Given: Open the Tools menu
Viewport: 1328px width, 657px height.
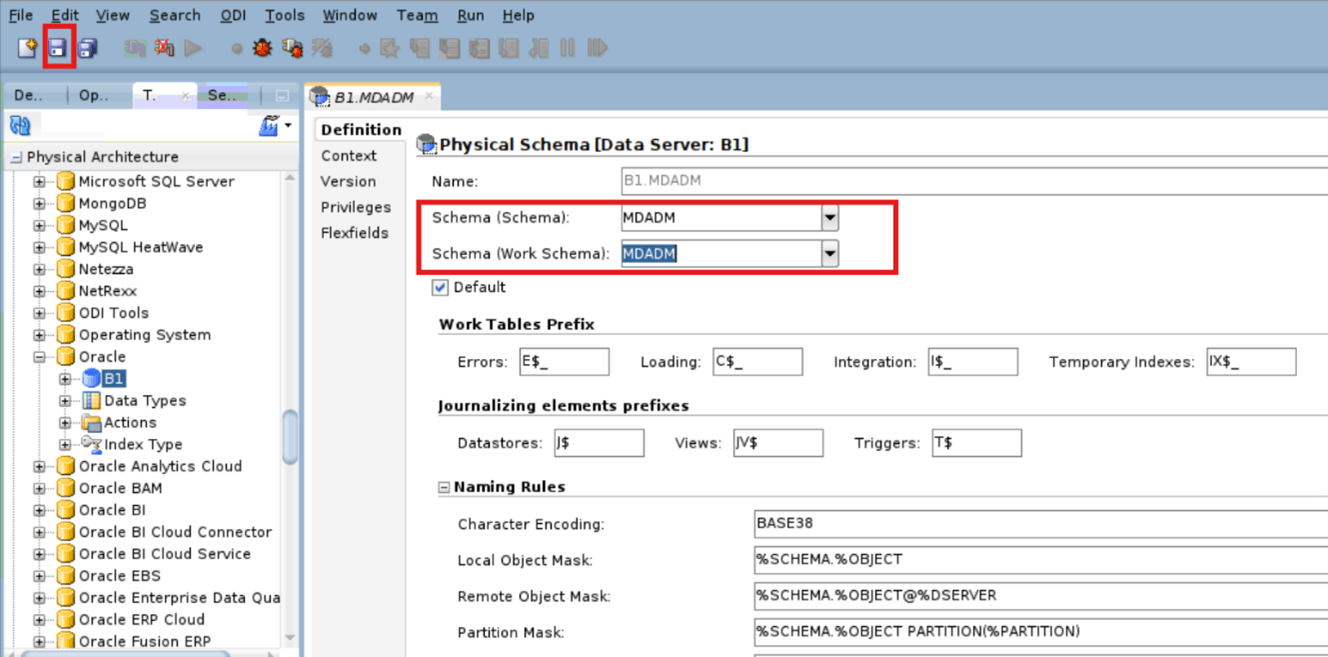Looking at the screenshot, I should [x=285, y=15].
